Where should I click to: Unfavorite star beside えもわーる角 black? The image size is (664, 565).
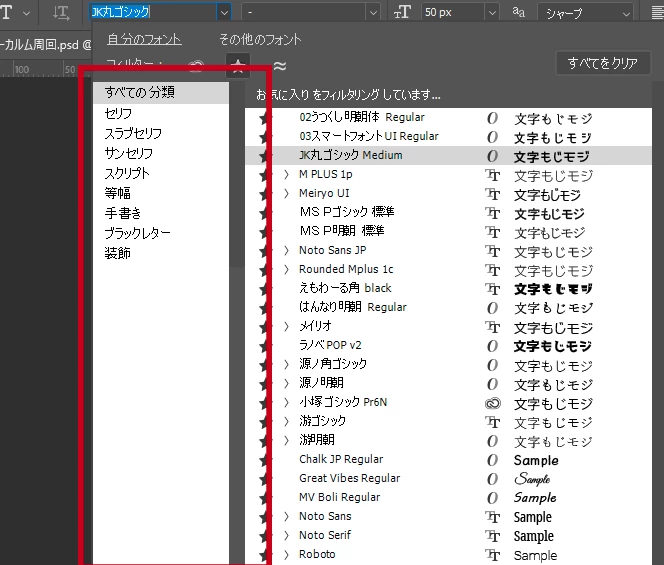pos(265,289)
